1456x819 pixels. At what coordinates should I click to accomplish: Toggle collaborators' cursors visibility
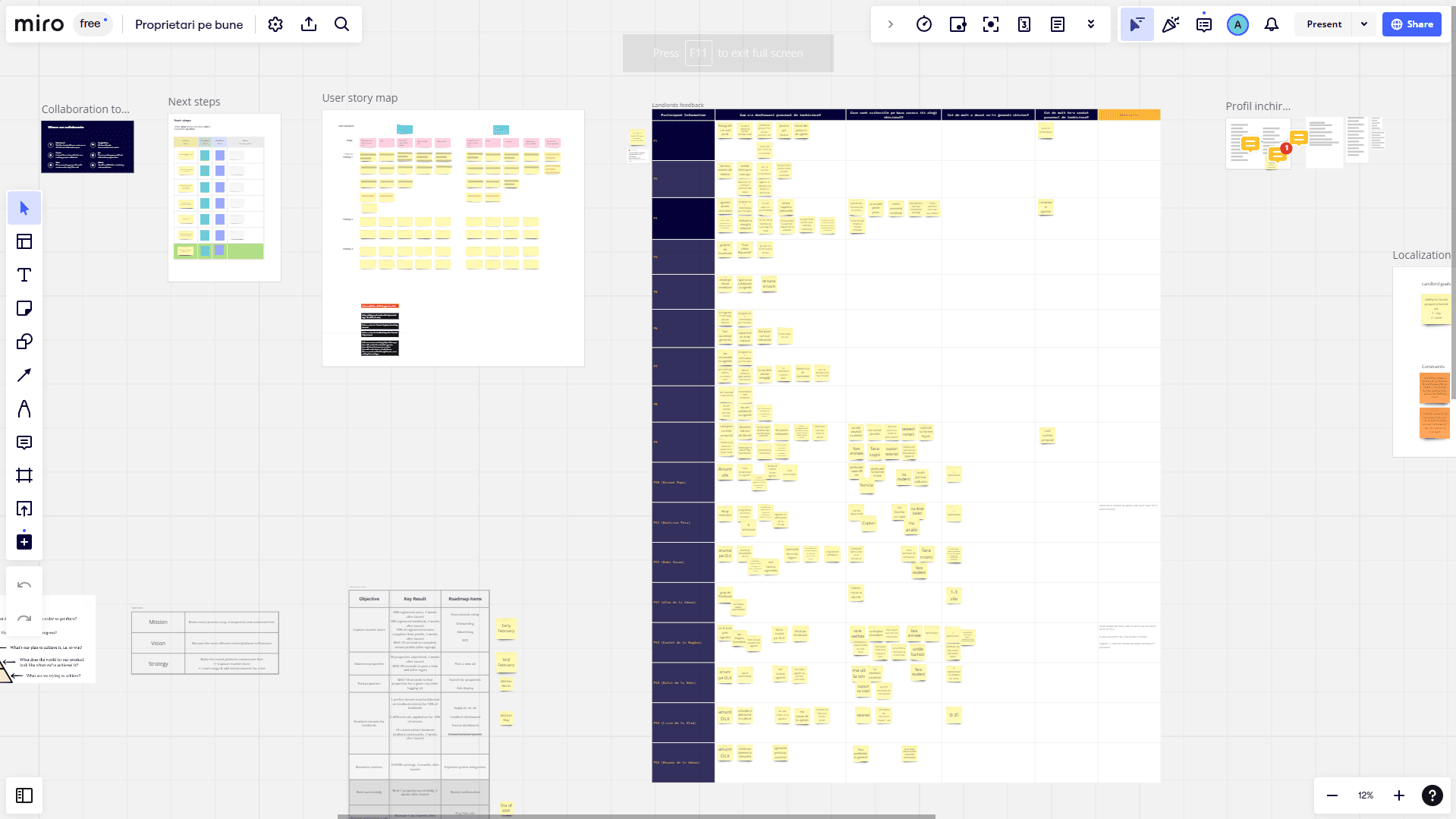click(x=1137, y=24)
